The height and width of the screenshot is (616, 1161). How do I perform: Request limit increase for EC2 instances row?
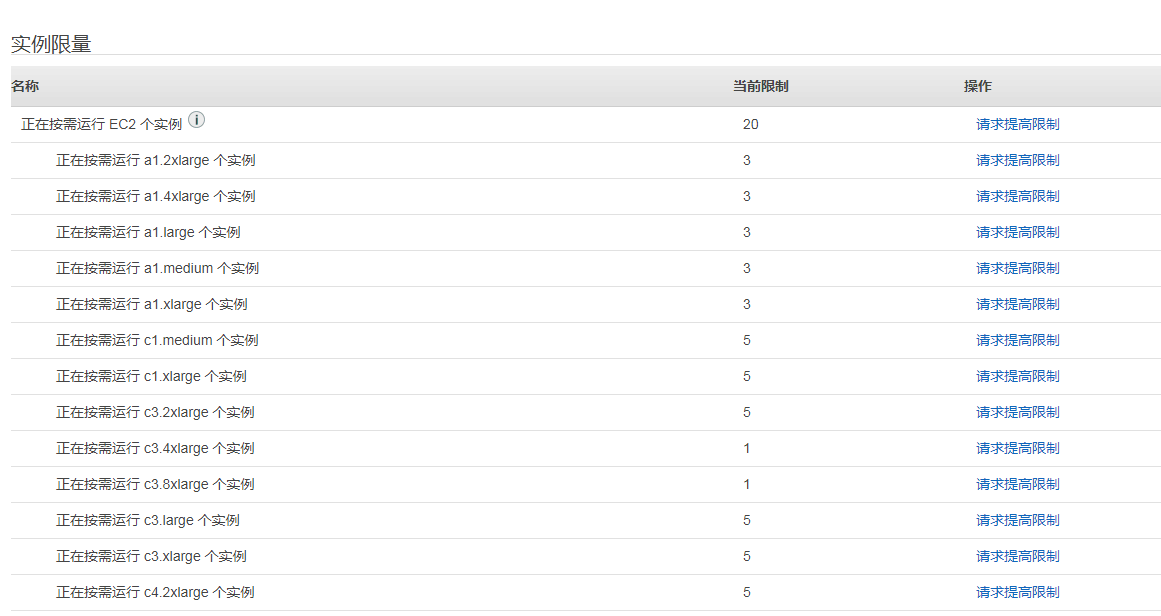pos(1017,124)
